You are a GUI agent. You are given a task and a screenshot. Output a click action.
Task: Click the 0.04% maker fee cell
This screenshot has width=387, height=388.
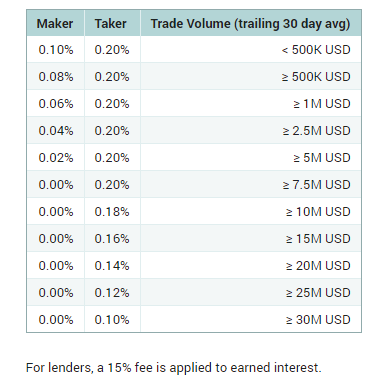[x=55, y=131]
